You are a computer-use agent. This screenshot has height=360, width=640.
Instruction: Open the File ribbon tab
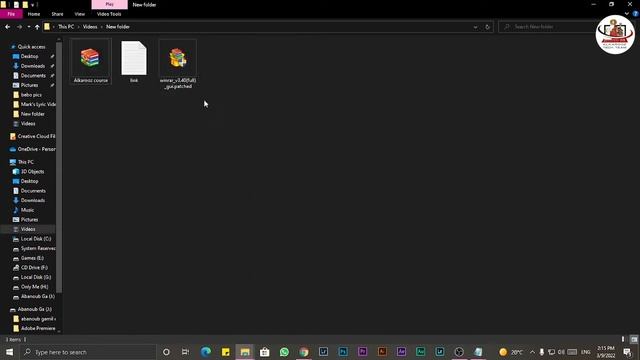11,14
